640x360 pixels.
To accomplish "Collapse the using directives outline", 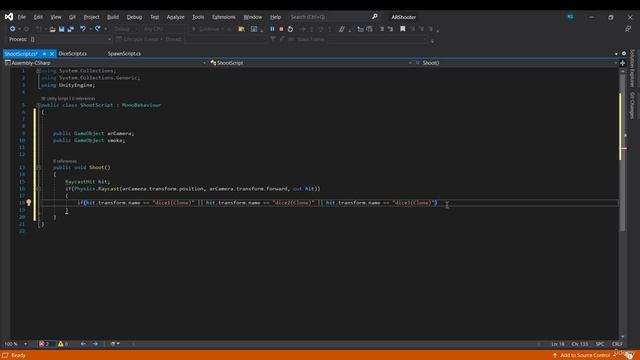I will [38, 71].
